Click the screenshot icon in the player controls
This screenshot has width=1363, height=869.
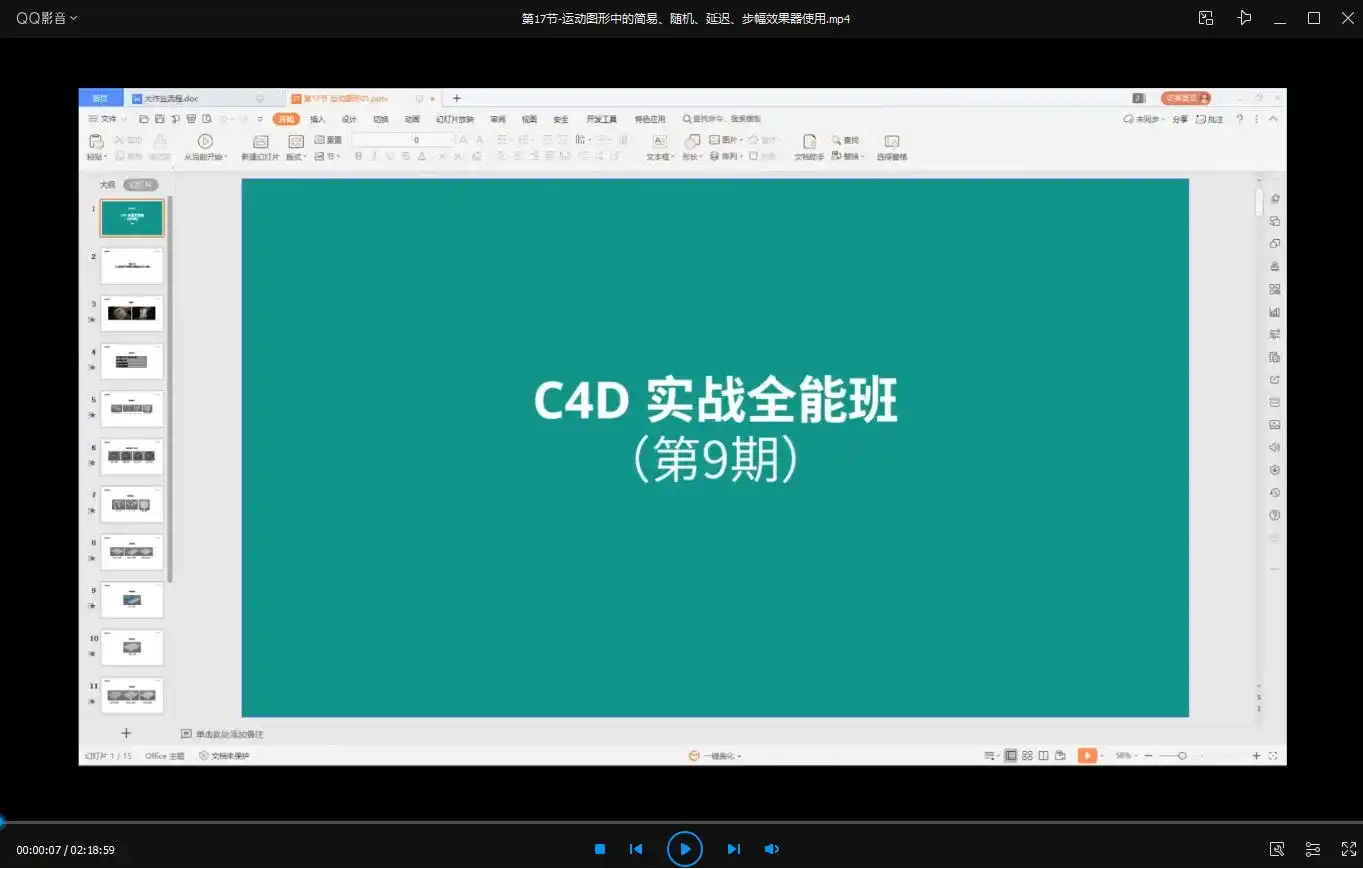[x=1277, y=848]
